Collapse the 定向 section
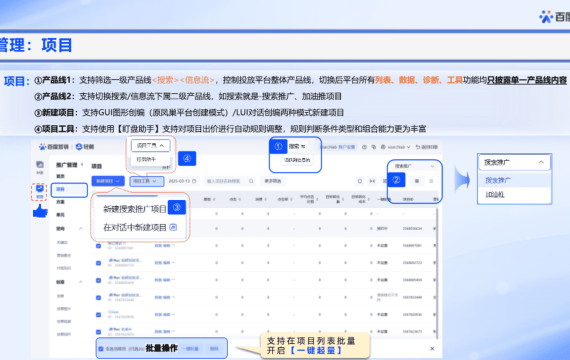This screenshot has width=570, height=360. 81,228
